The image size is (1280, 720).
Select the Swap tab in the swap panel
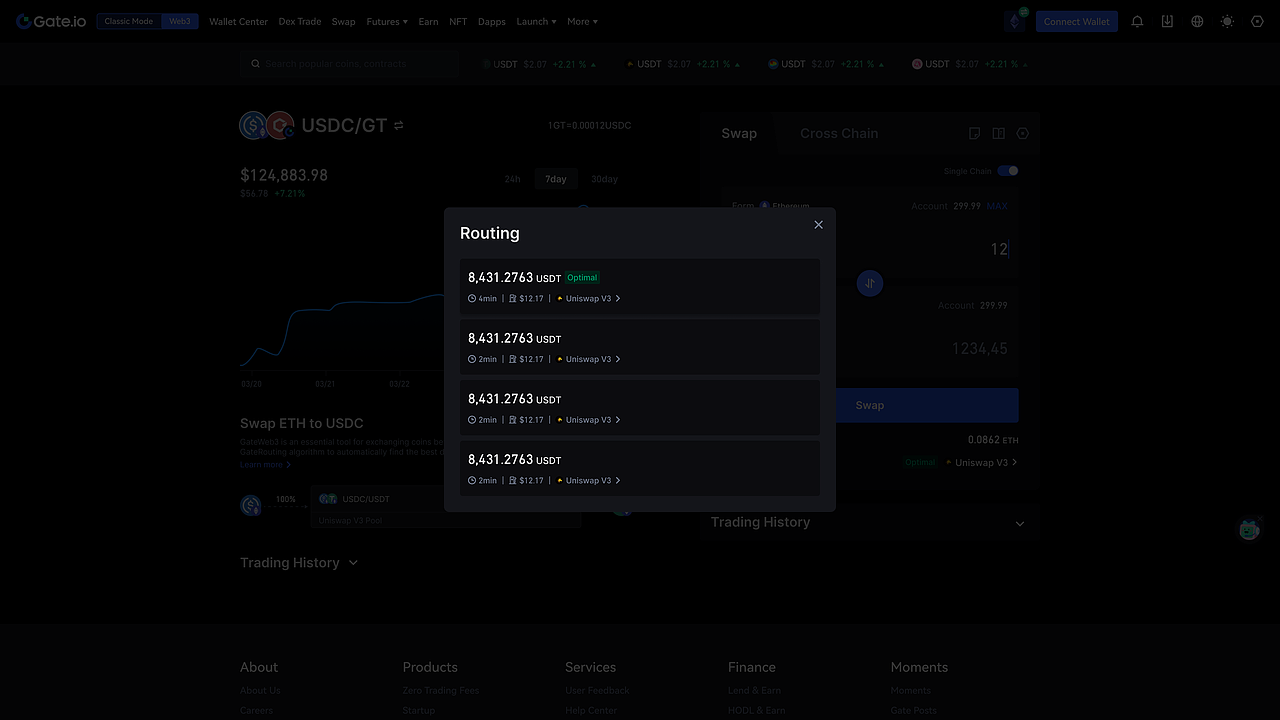pos(739,133)
